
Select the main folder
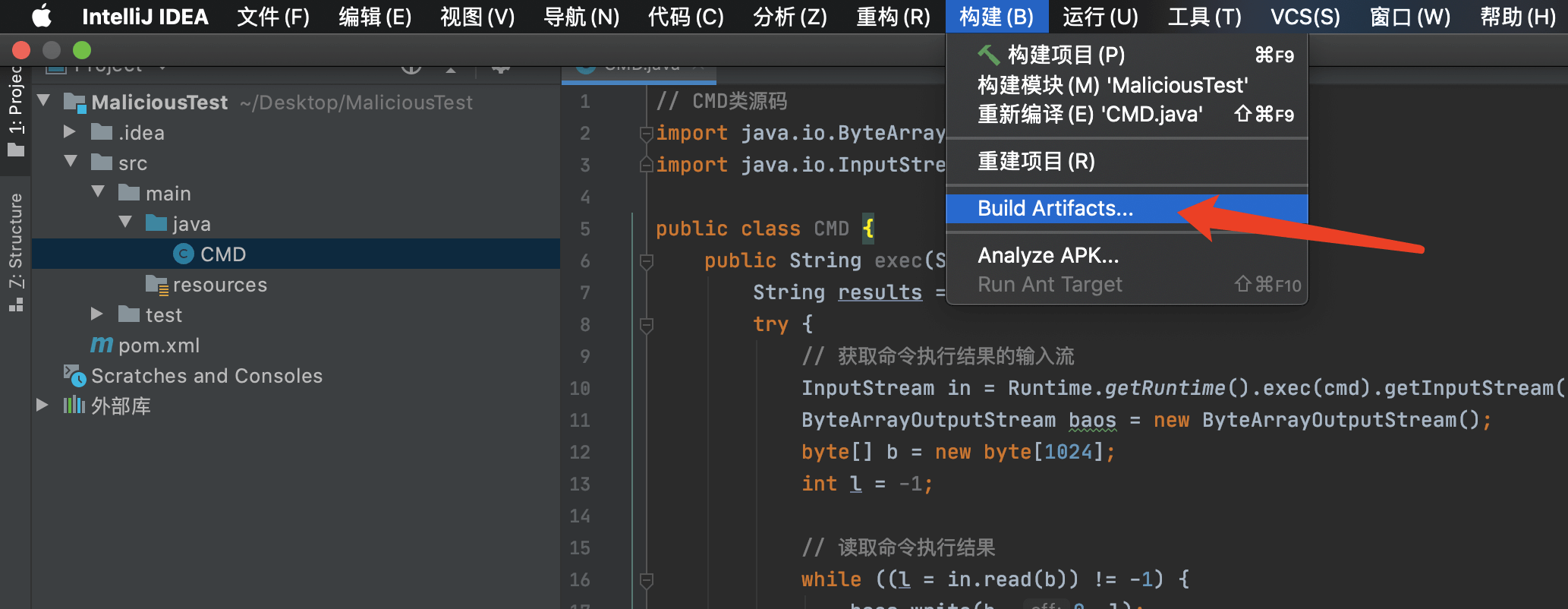[x=168, y=194]
